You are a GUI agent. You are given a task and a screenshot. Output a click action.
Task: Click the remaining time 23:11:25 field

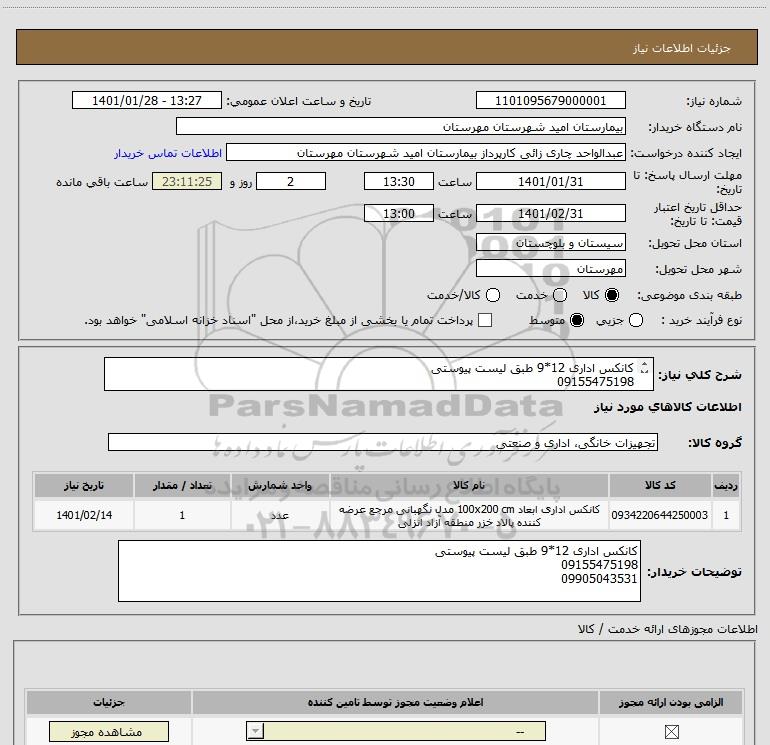click(x=187, y=181)
